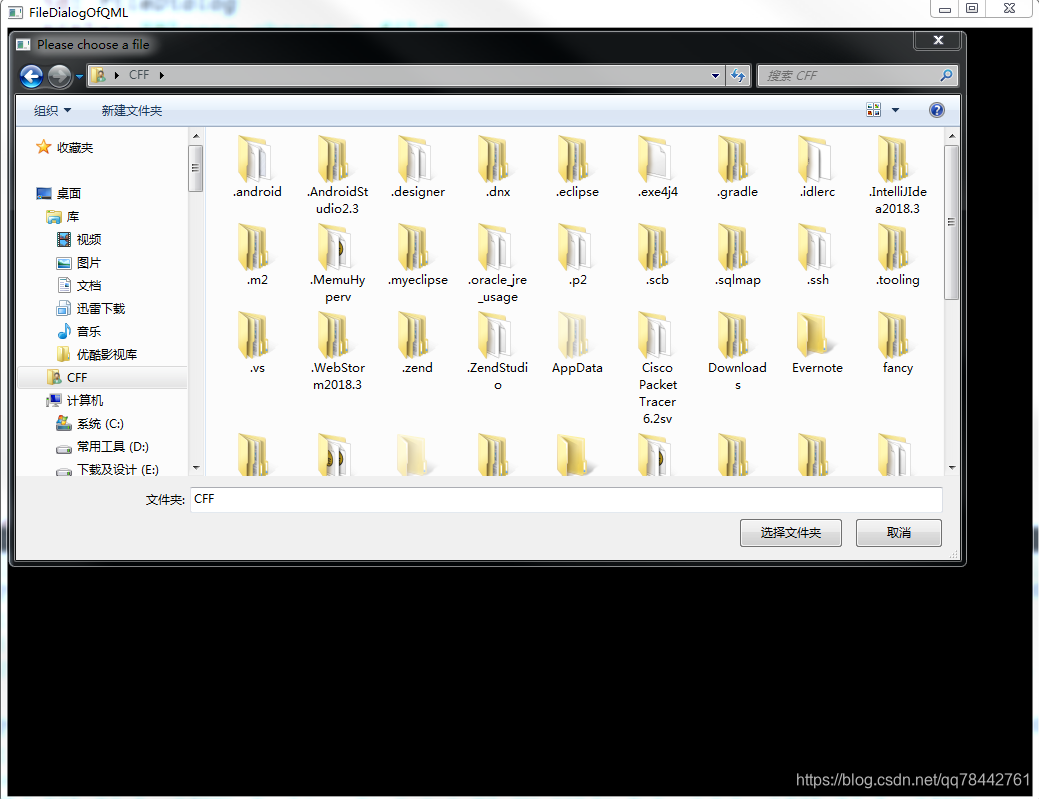Open 优酷影视库 in the sidebar
The image size is (1039, 799).
[x=97, y=354]
